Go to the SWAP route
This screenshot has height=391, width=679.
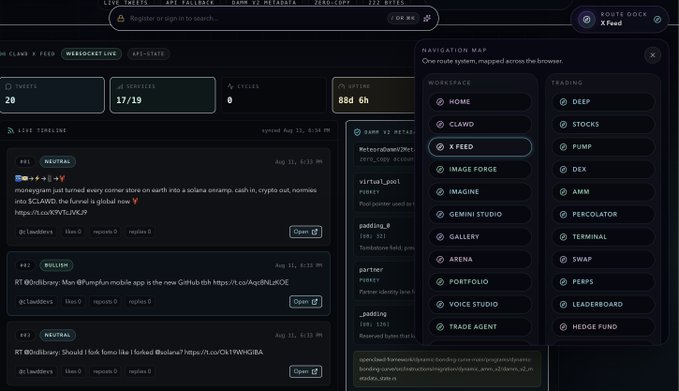[x=603, y=259]
